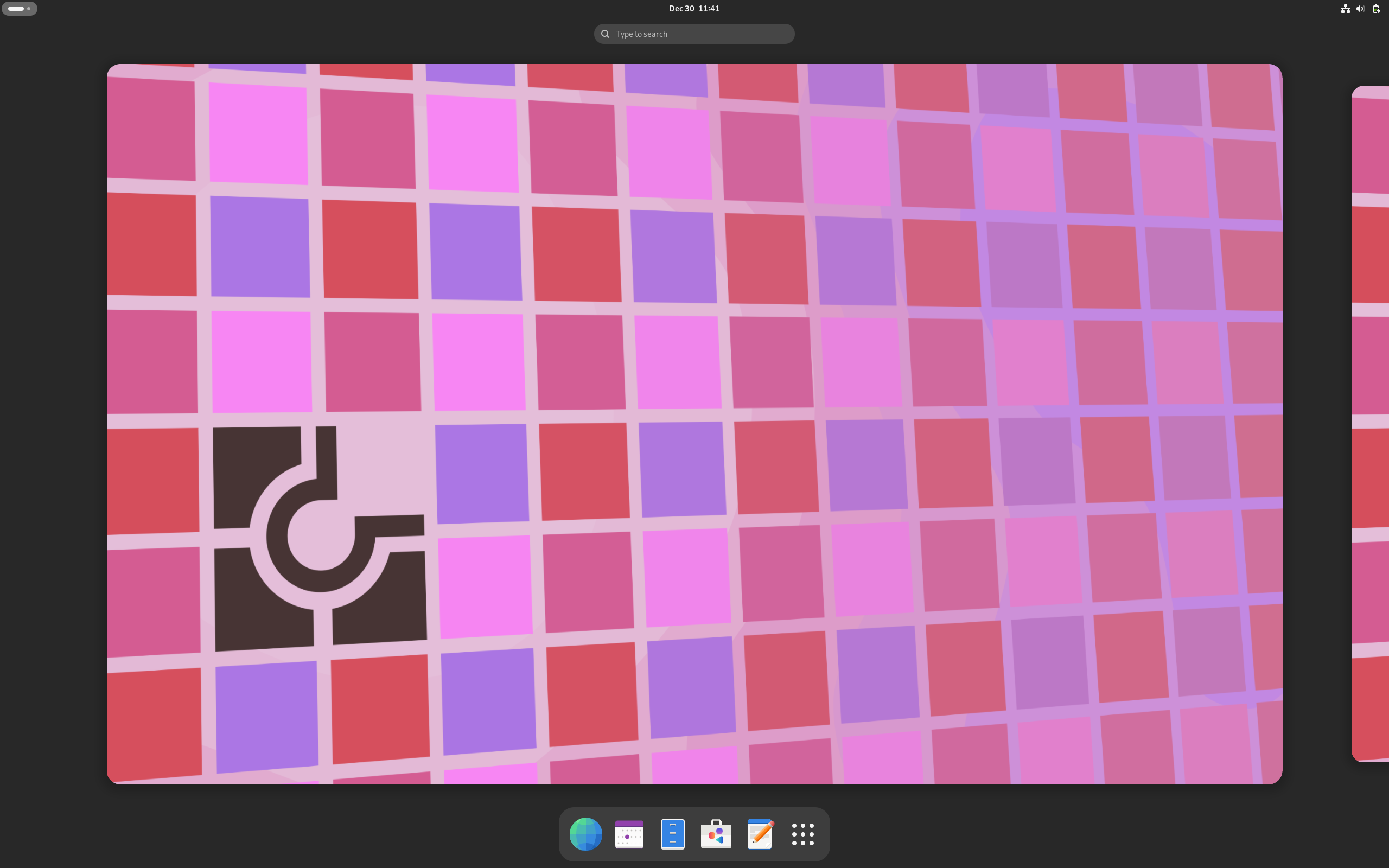Click the magnifier icon in the search bar

pos(605,34)
